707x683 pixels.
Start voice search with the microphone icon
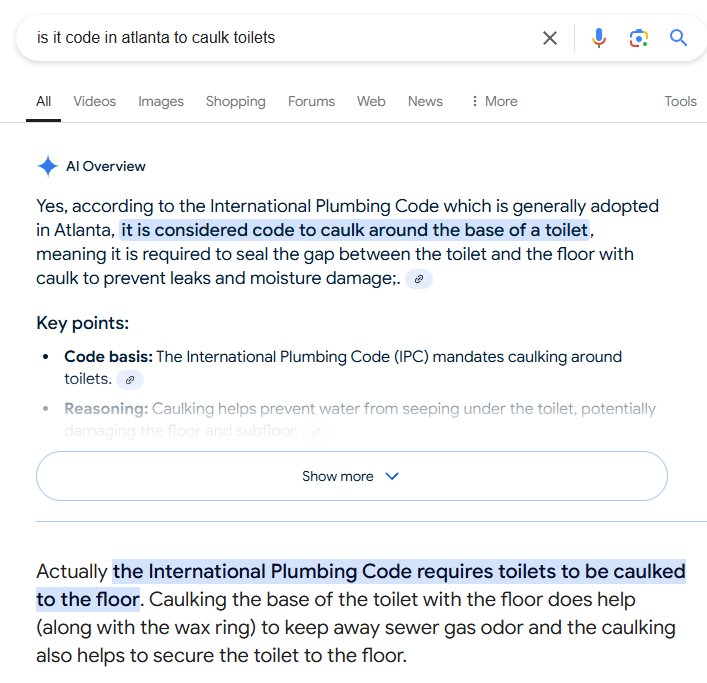(x=599, y=38)
